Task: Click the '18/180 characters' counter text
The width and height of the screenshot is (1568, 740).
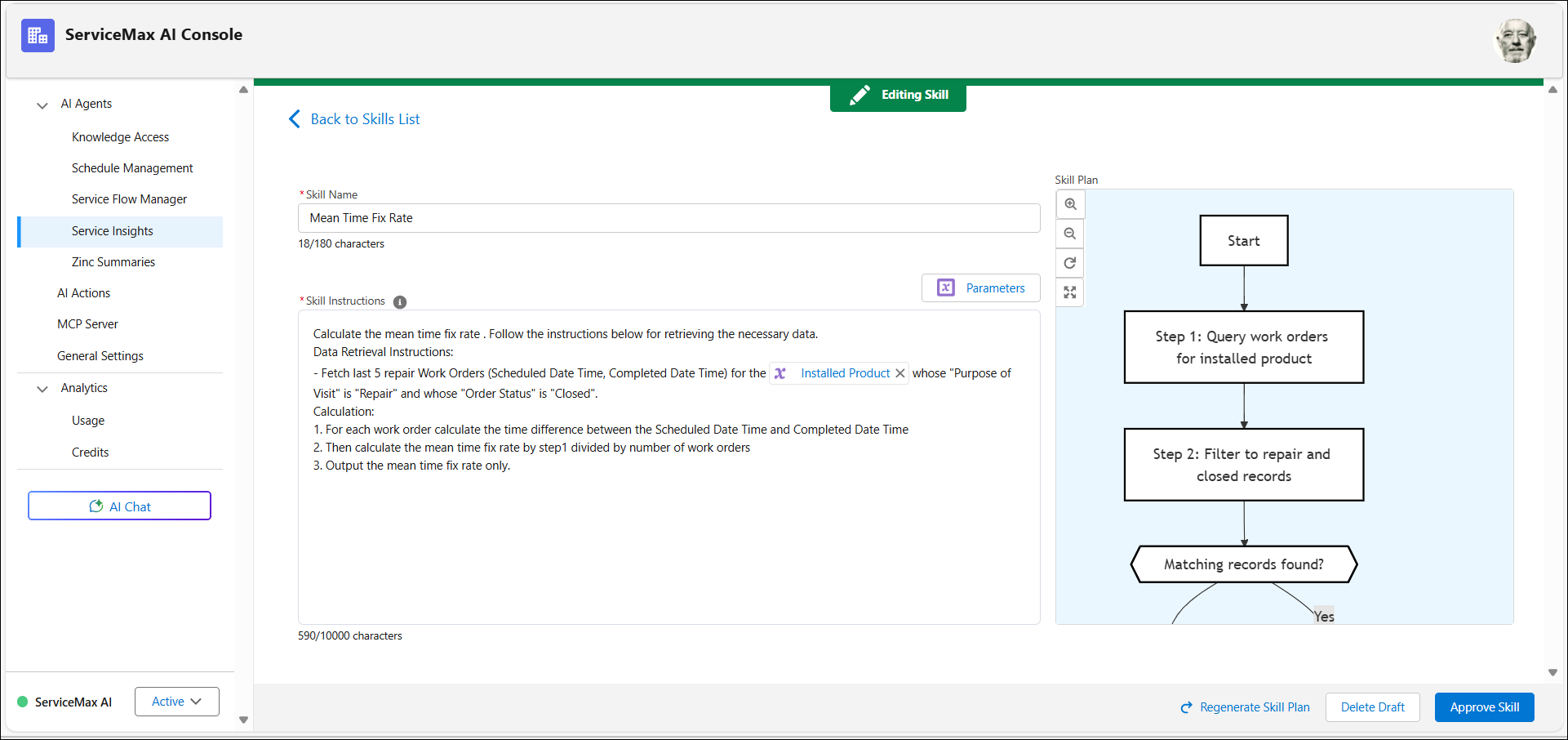Action: coord(341,244)
